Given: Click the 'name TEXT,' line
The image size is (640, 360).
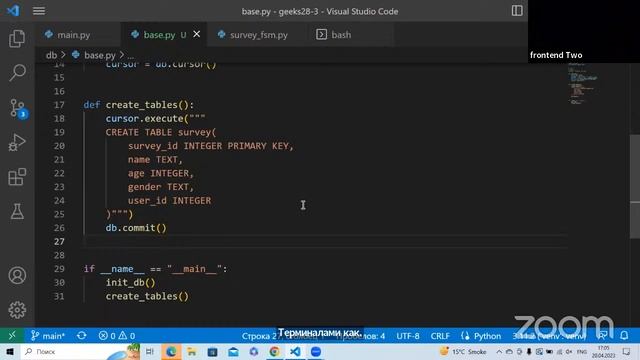Looking at the screenshot, I should click(x=155, y=160).
